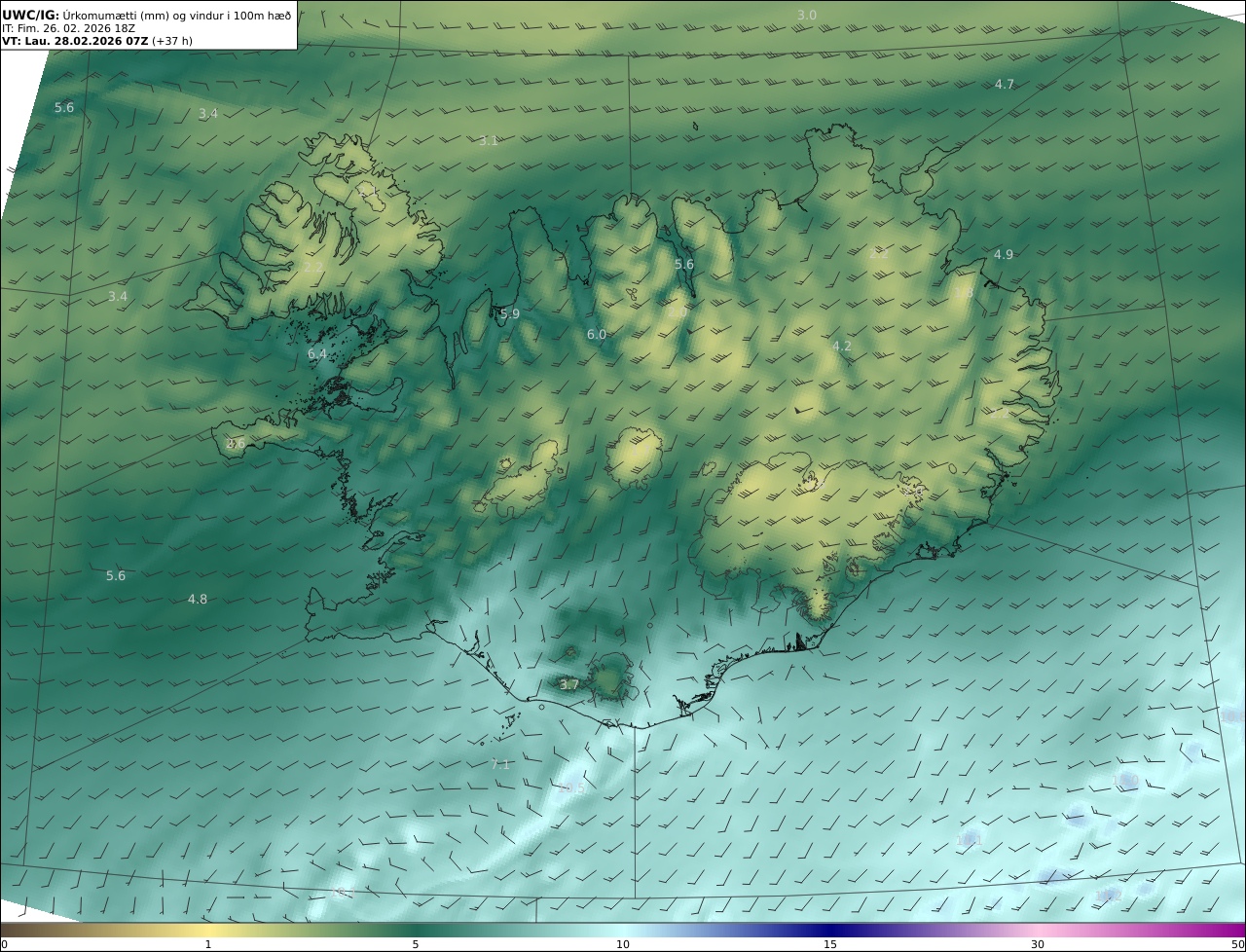This screenshot has width=1246, height=952.
Task: Click the 4.9 value near east coast
Action: [1003, 255]
